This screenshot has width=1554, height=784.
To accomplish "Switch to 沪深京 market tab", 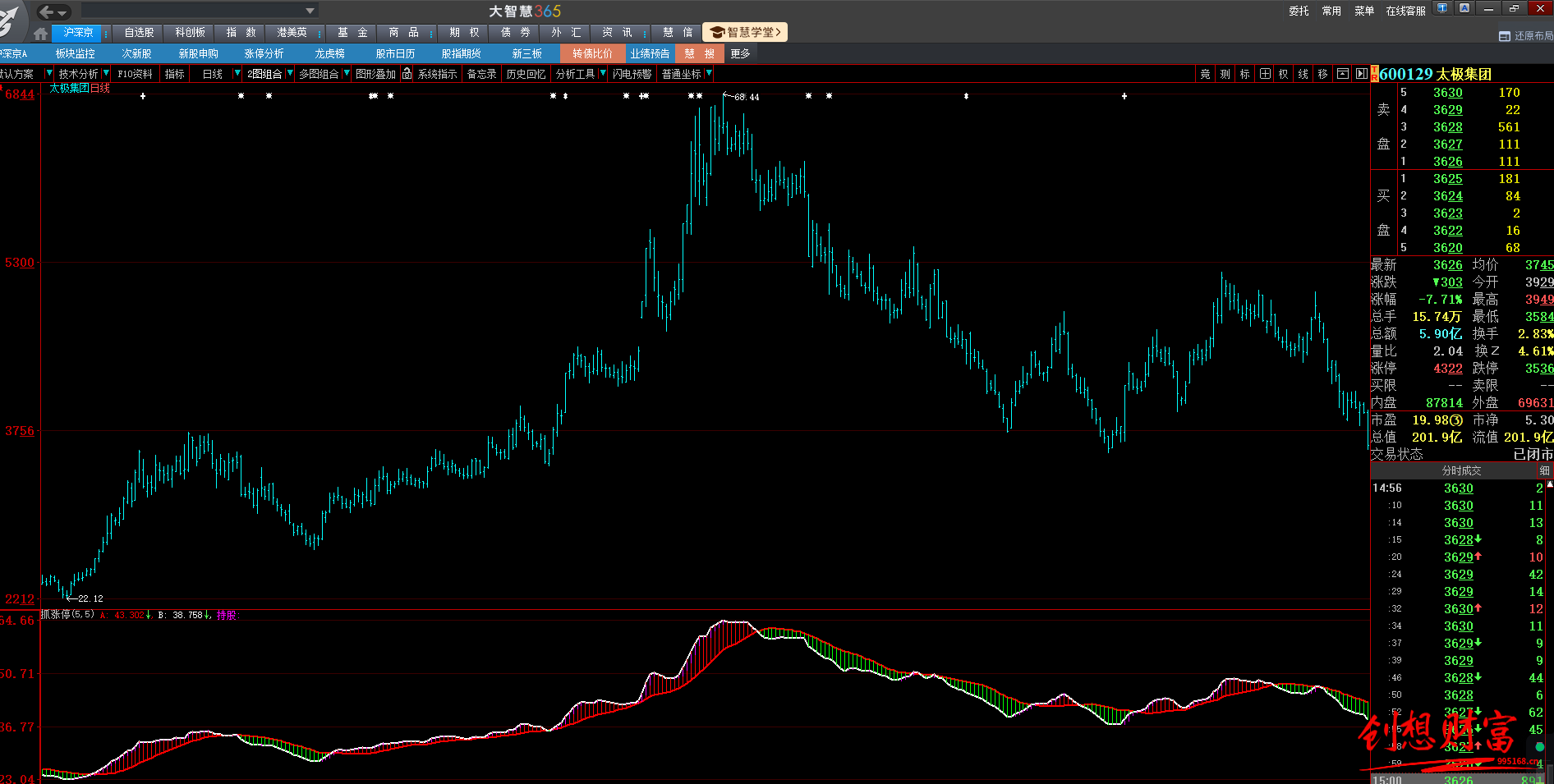I will 78,33.
